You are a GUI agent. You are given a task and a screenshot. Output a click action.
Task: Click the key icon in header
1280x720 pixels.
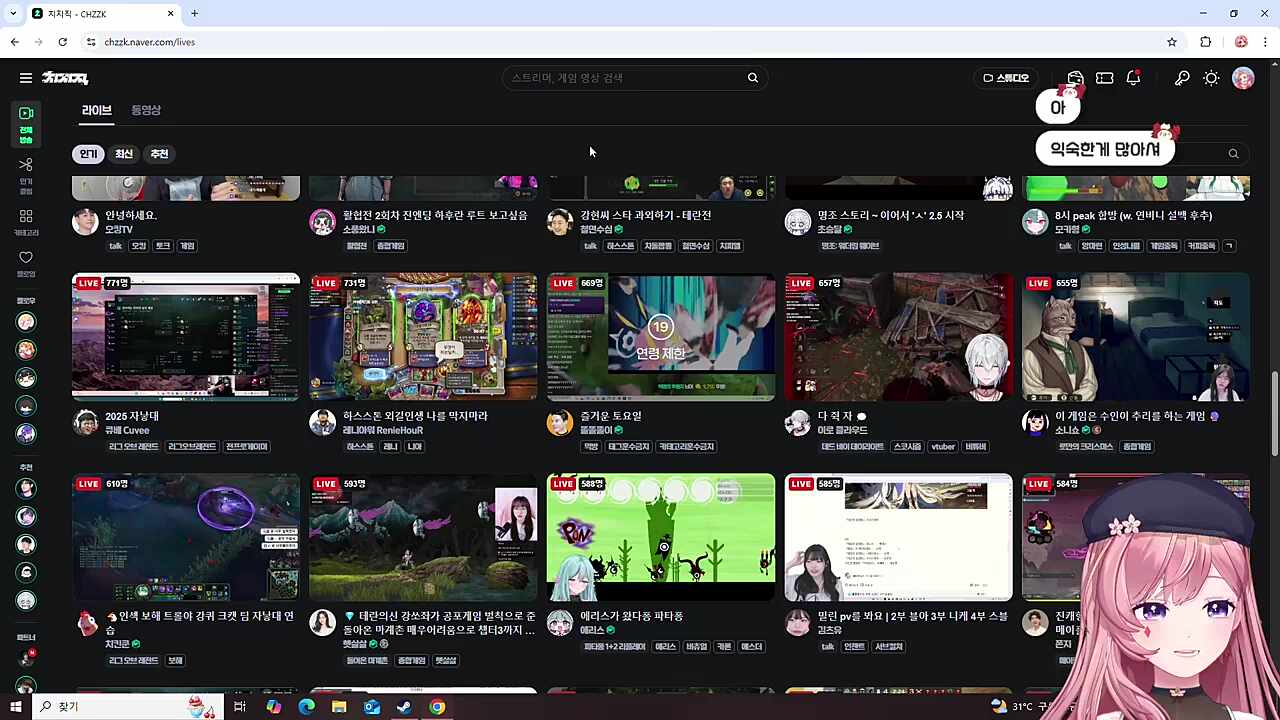1182,78
